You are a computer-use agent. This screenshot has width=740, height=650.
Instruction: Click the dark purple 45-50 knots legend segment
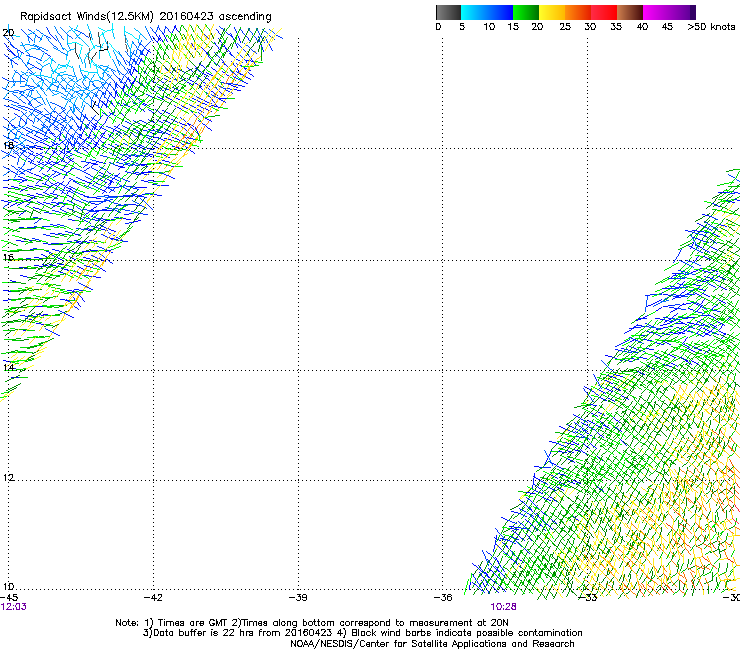[x=682, y=12]
